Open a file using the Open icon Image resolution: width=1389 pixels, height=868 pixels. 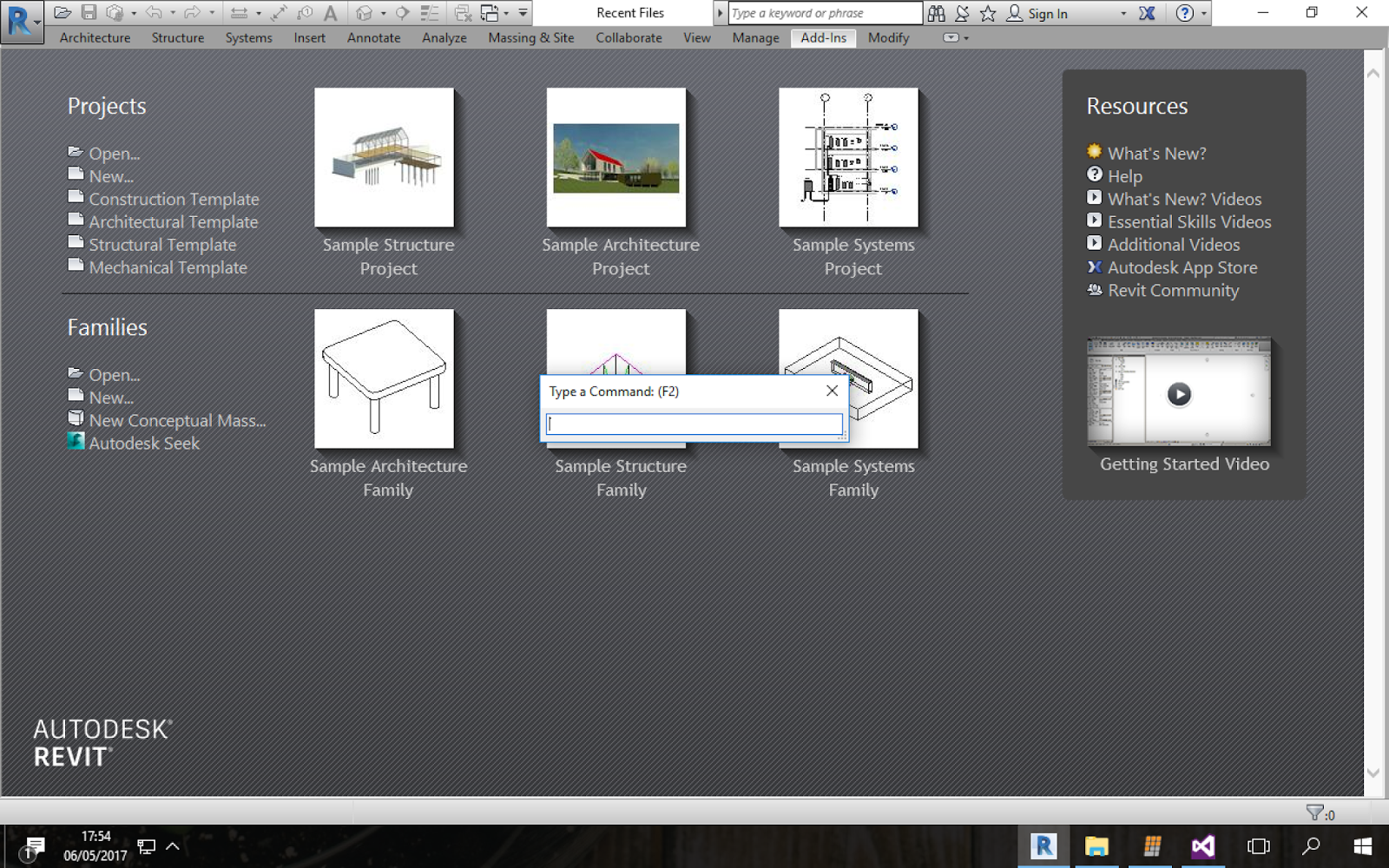(63, 12)
